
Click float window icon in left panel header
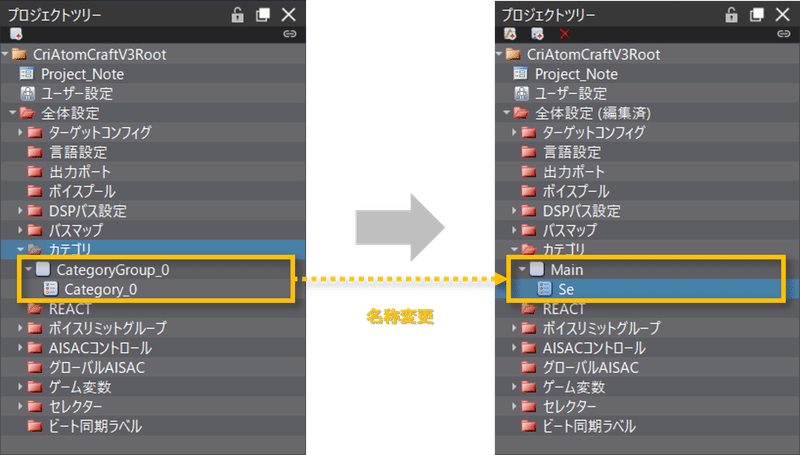coord(263,15)
